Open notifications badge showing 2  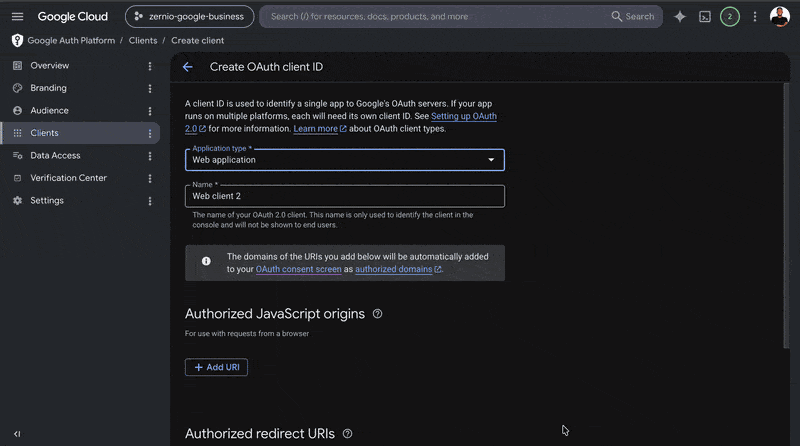(730, 16)
